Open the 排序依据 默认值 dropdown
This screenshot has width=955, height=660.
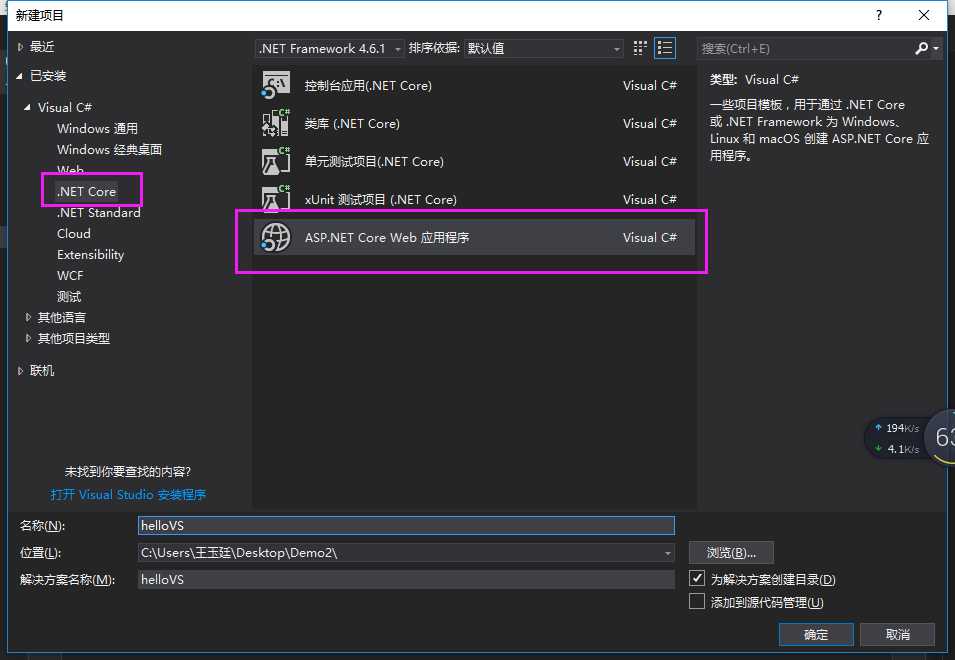point(543,48)
